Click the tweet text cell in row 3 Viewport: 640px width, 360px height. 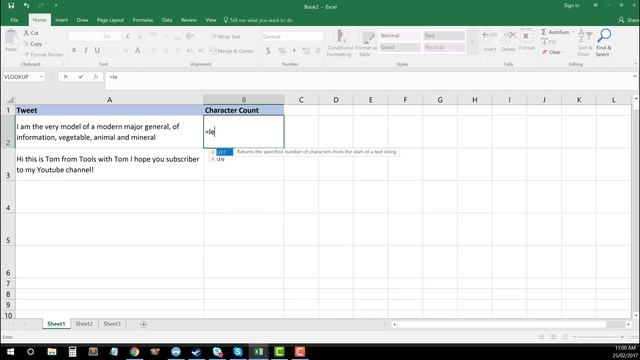[x=109, y=164]
